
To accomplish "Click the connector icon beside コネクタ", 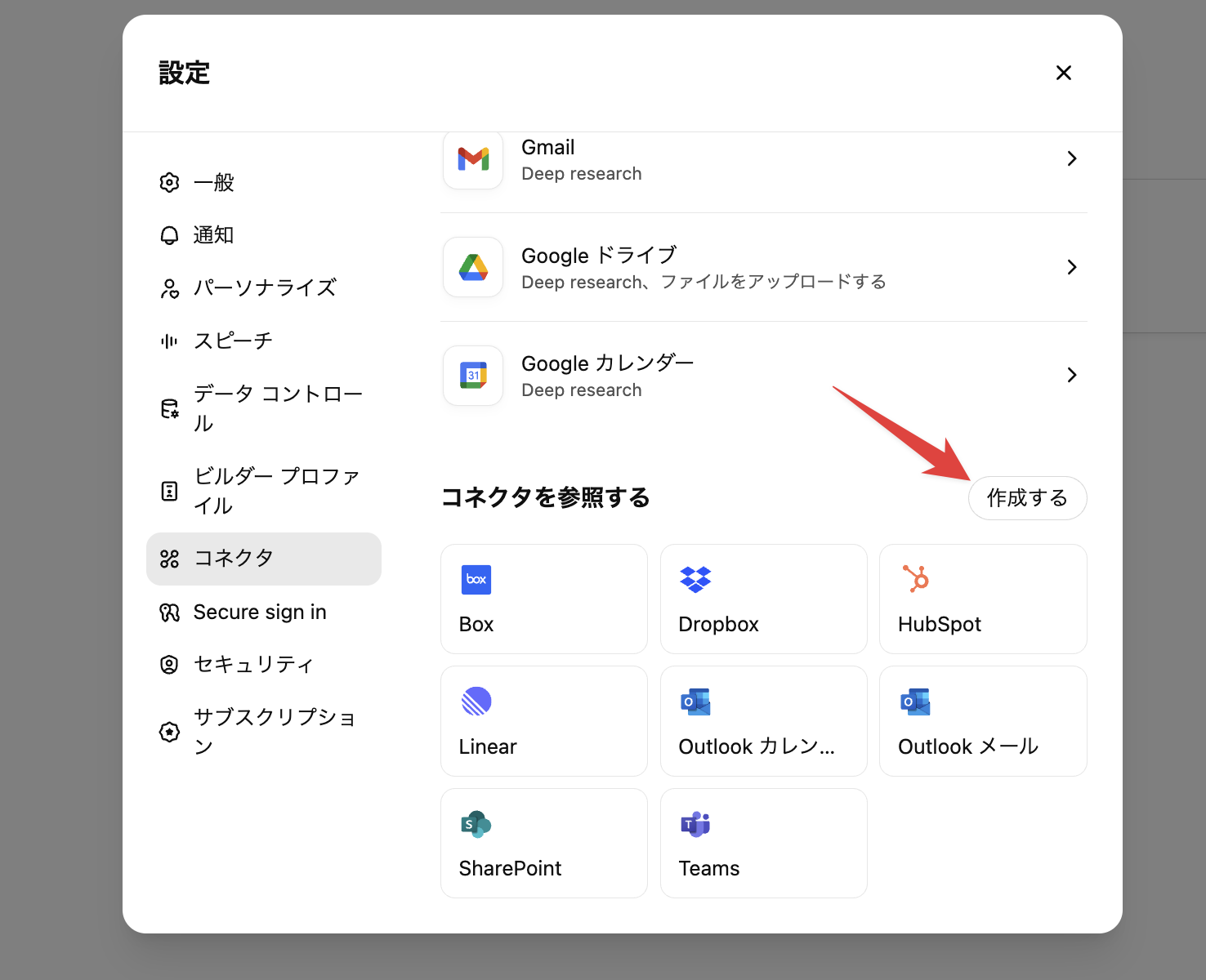I will pyautogui.click(x=169, y=559).
